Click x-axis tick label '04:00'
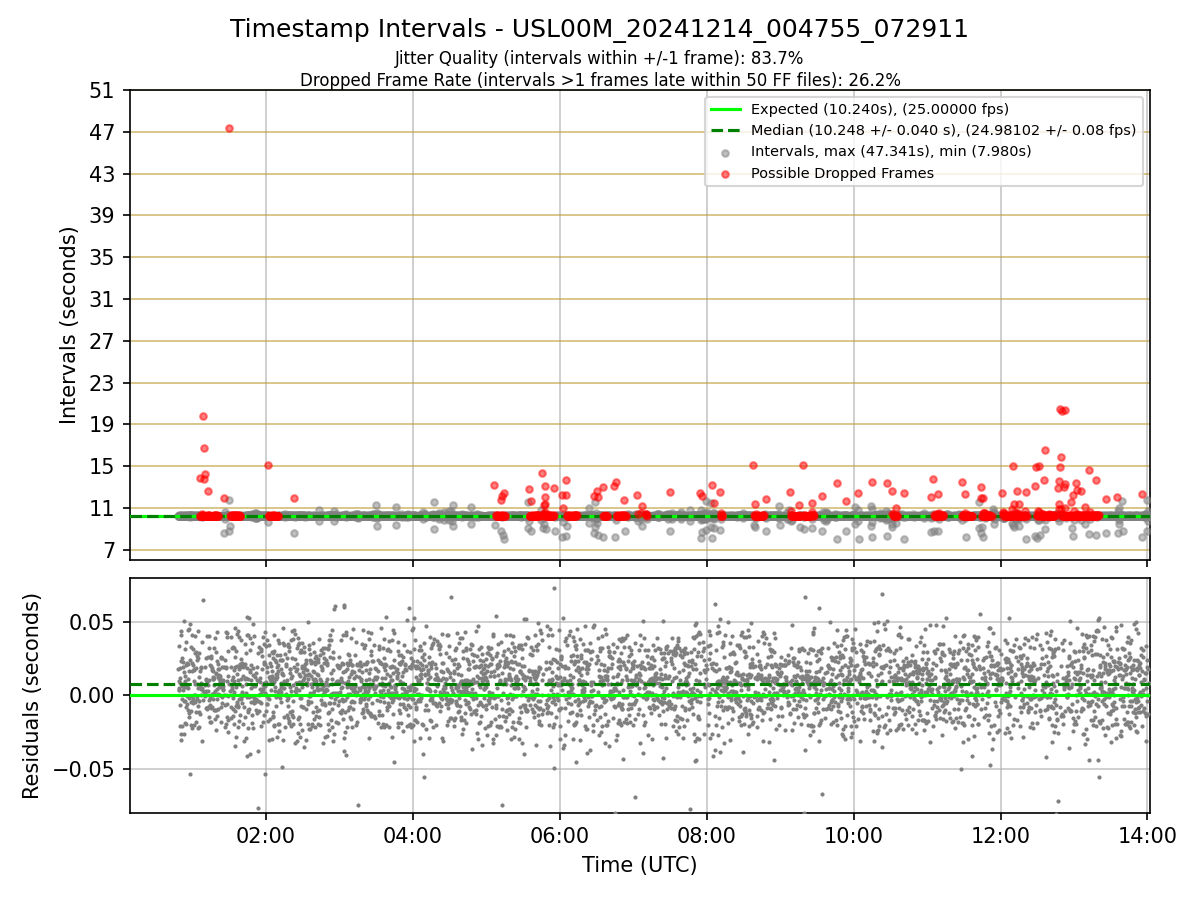The width and height of the screenshot is (1200, 900). tap(413, 836)
